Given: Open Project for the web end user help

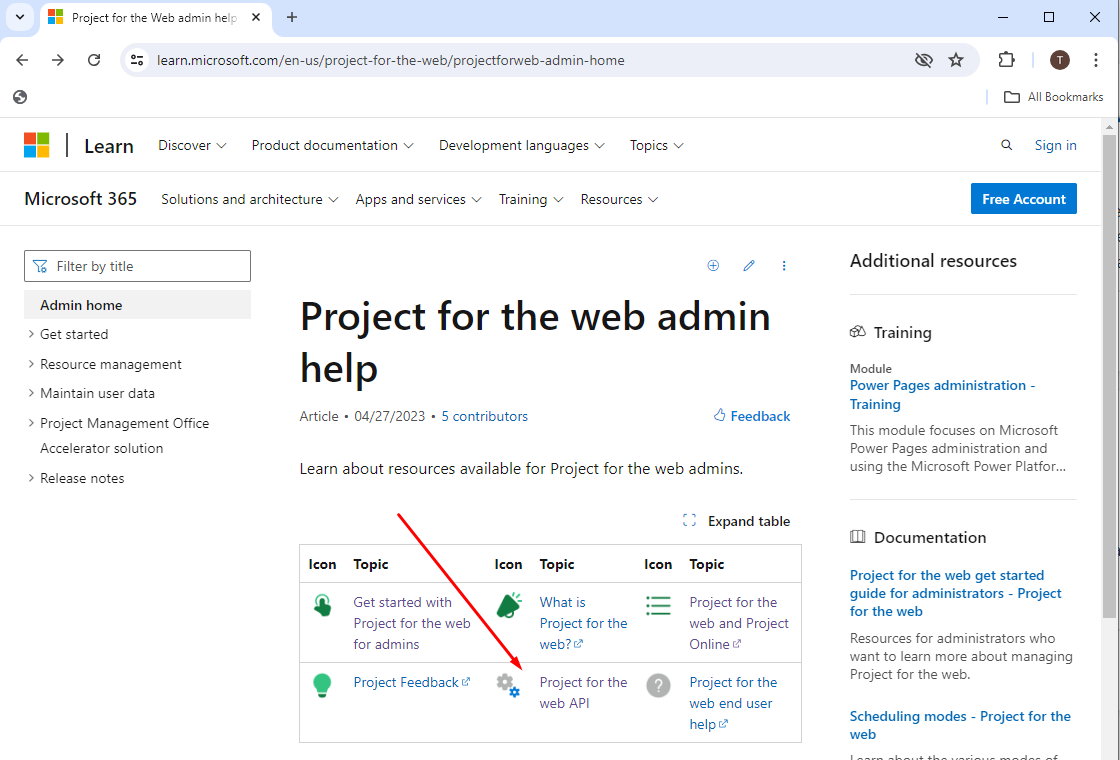Looking at the screenshot, I should [x=733, y=703].
